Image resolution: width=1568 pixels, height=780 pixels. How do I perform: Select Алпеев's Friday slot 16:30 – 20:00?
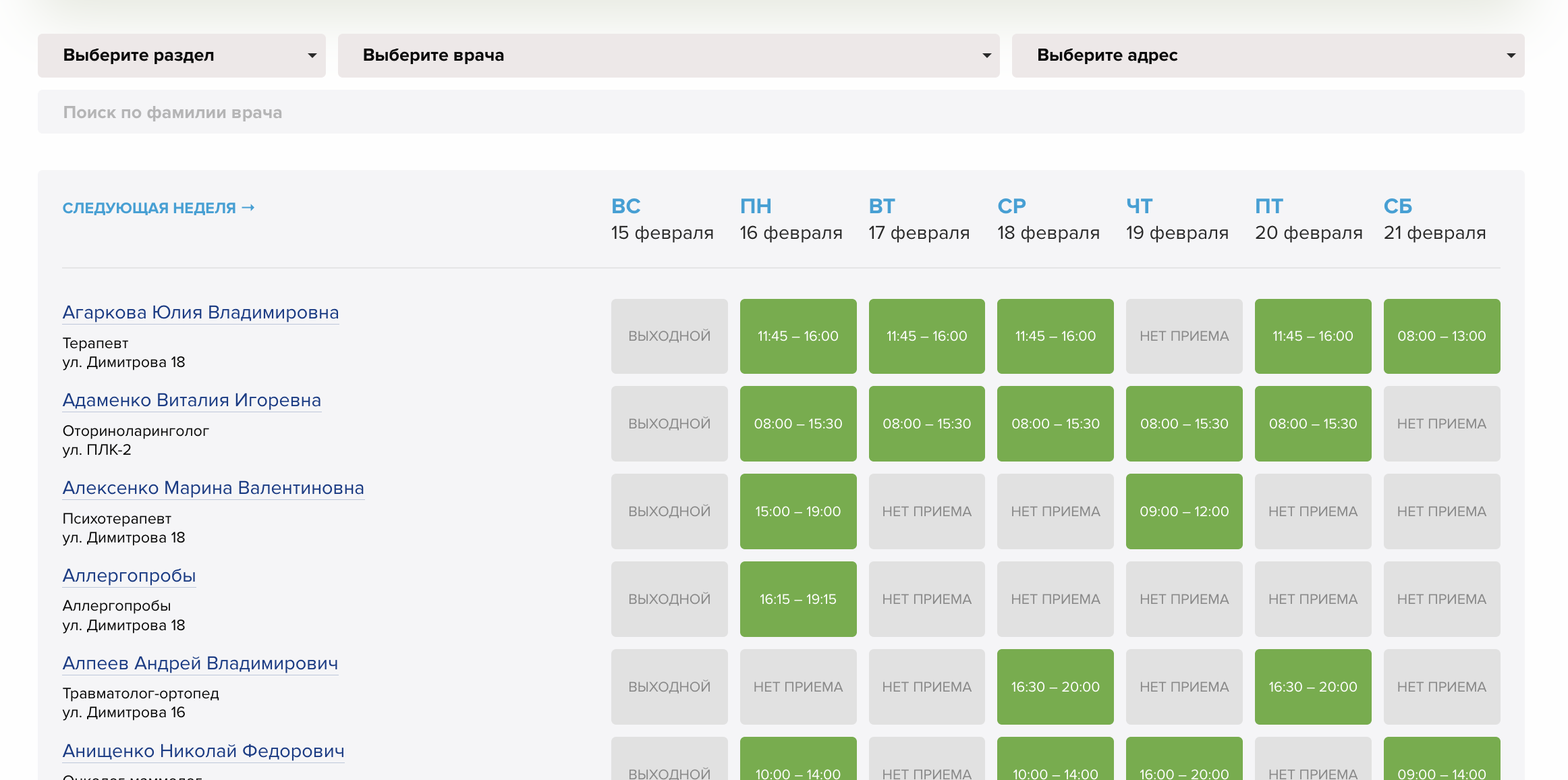pos(1312,687)
